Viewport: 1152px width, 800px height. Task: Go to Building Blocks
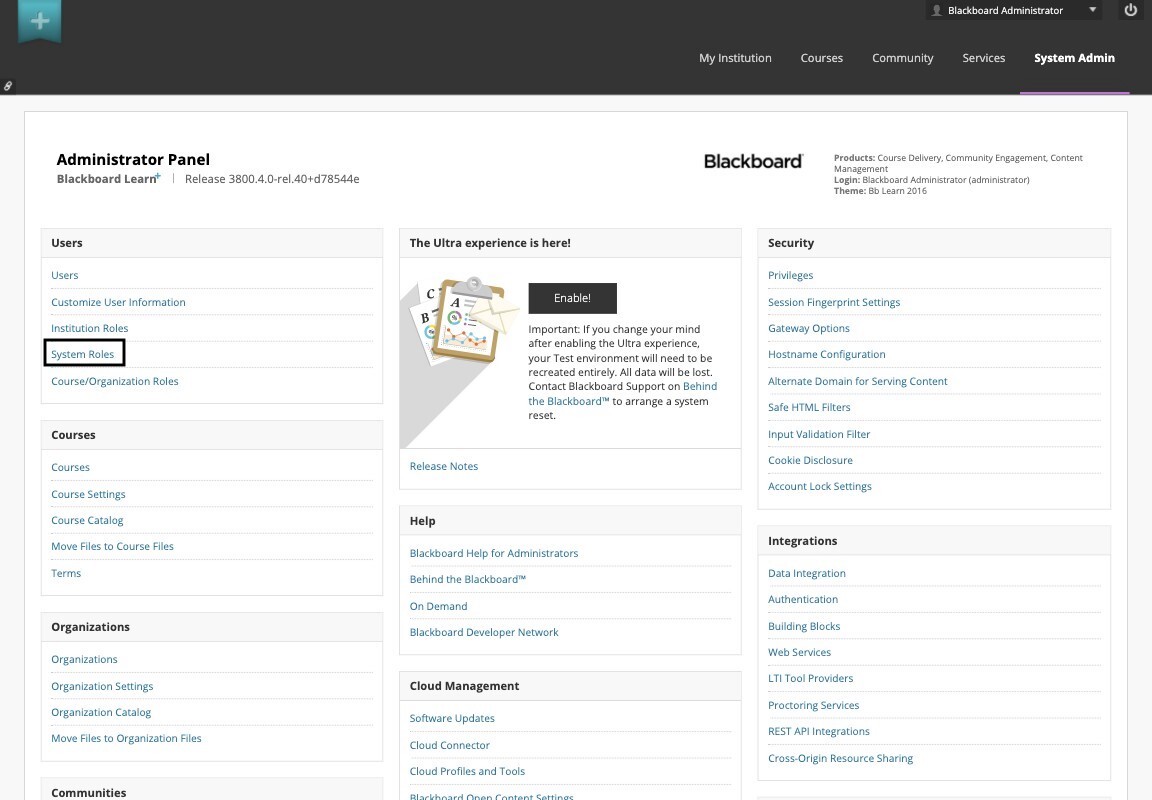click(804, 626)
